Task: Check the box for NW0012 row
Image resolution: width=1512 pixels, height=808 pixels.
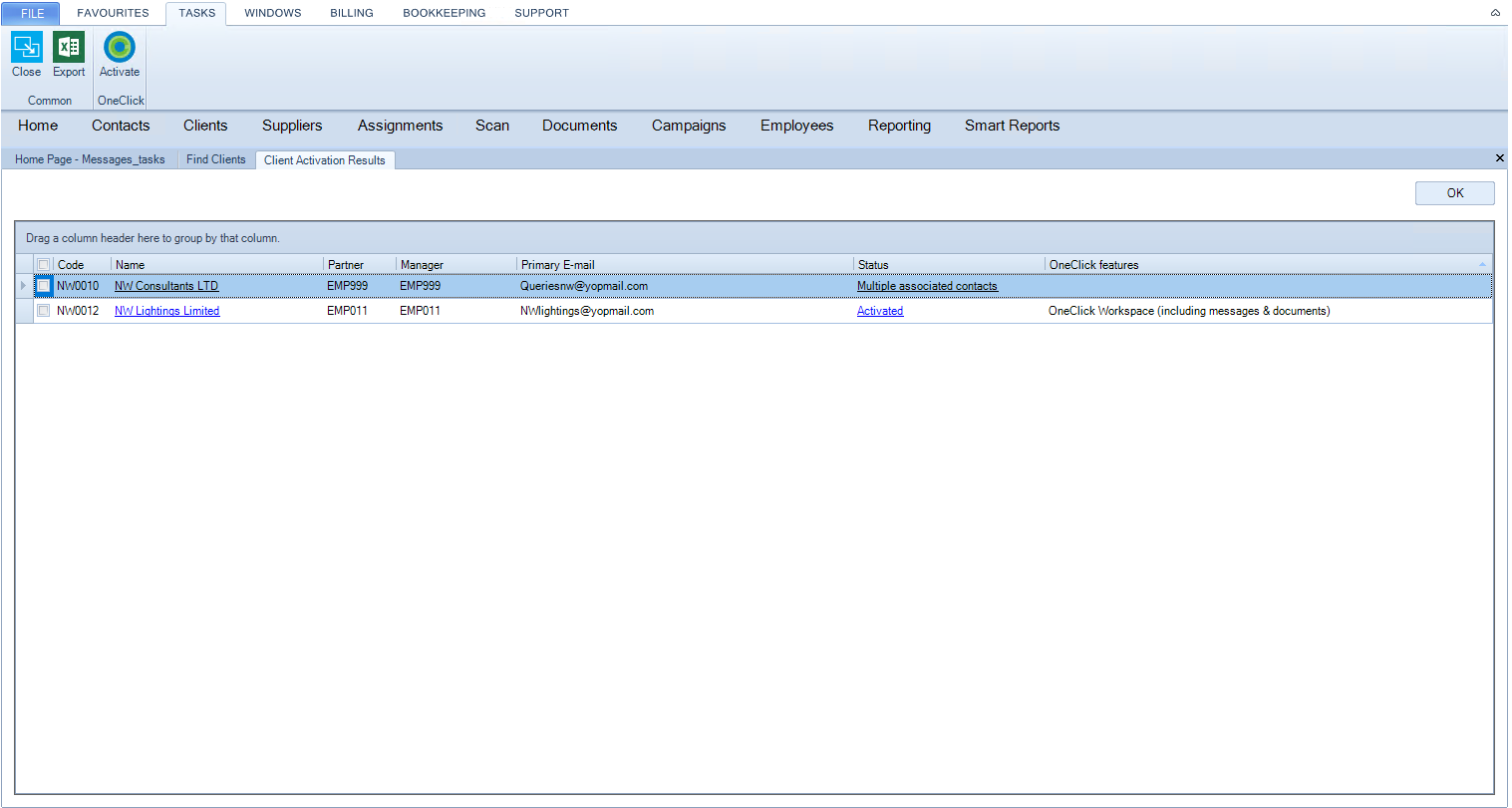Action: point(44,311)
